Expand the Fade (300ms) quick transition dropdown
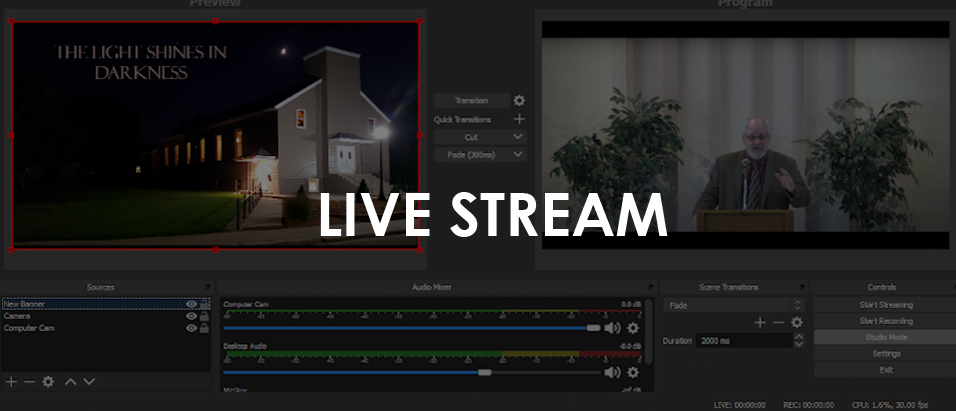This screenshot has width=956, height=411. 518,155
